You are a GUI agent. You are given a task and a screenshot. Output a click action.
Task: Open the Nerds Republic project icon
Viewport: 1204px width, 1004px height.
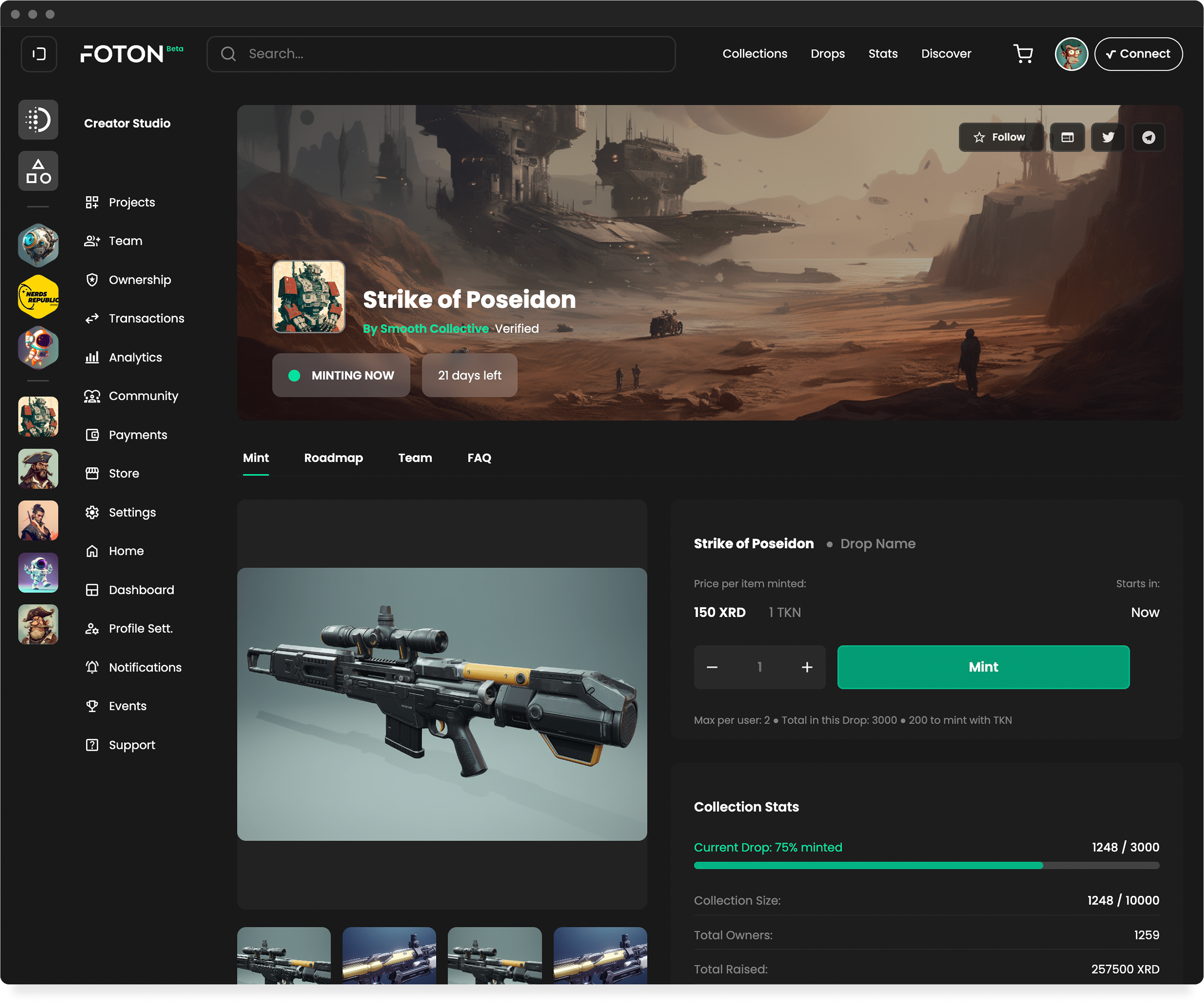click(x=38, y=297)
